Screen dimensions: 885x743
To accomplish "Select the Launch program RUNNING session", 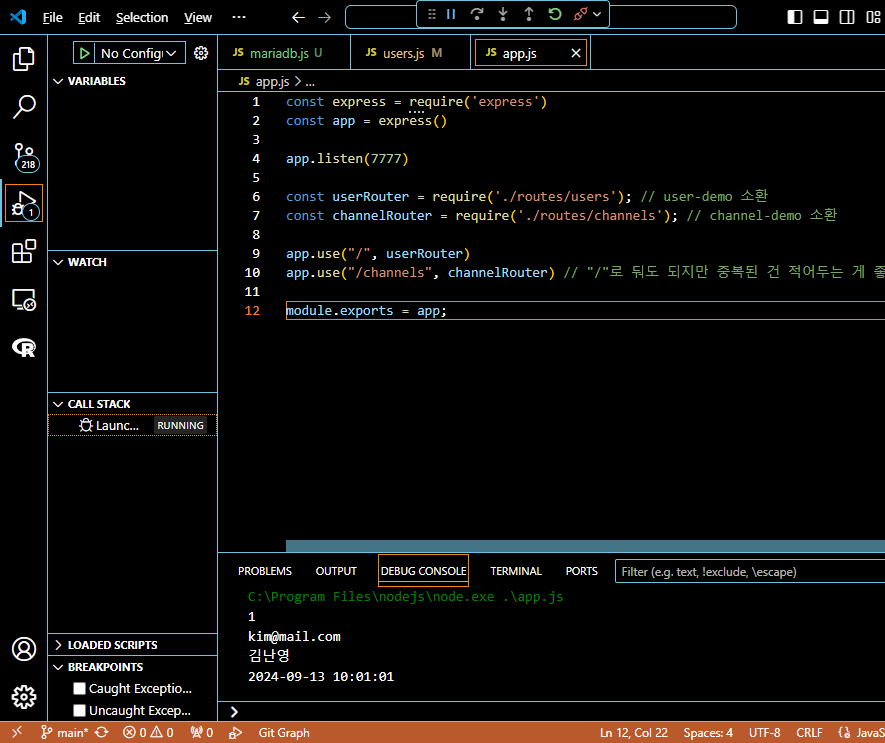I will click(x=133, y=425).
